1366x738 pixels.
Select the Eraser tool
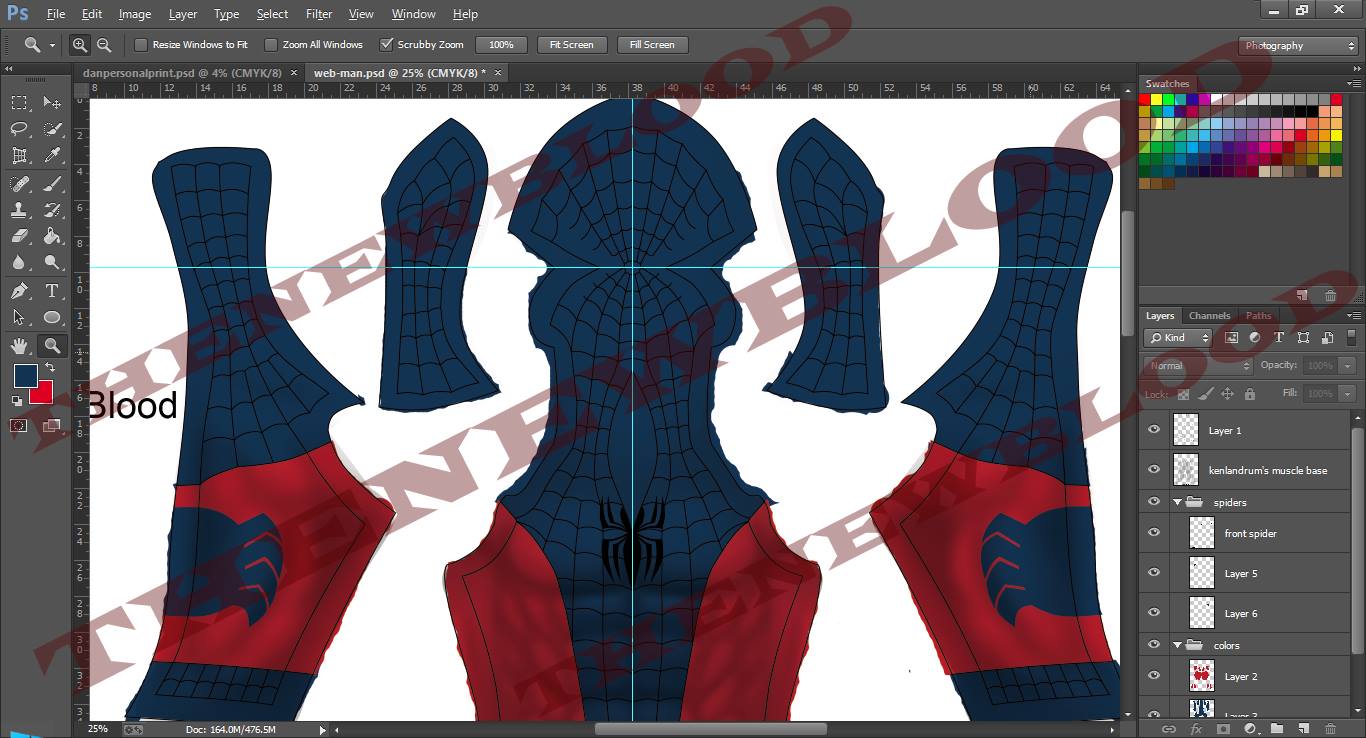(19, 236)
